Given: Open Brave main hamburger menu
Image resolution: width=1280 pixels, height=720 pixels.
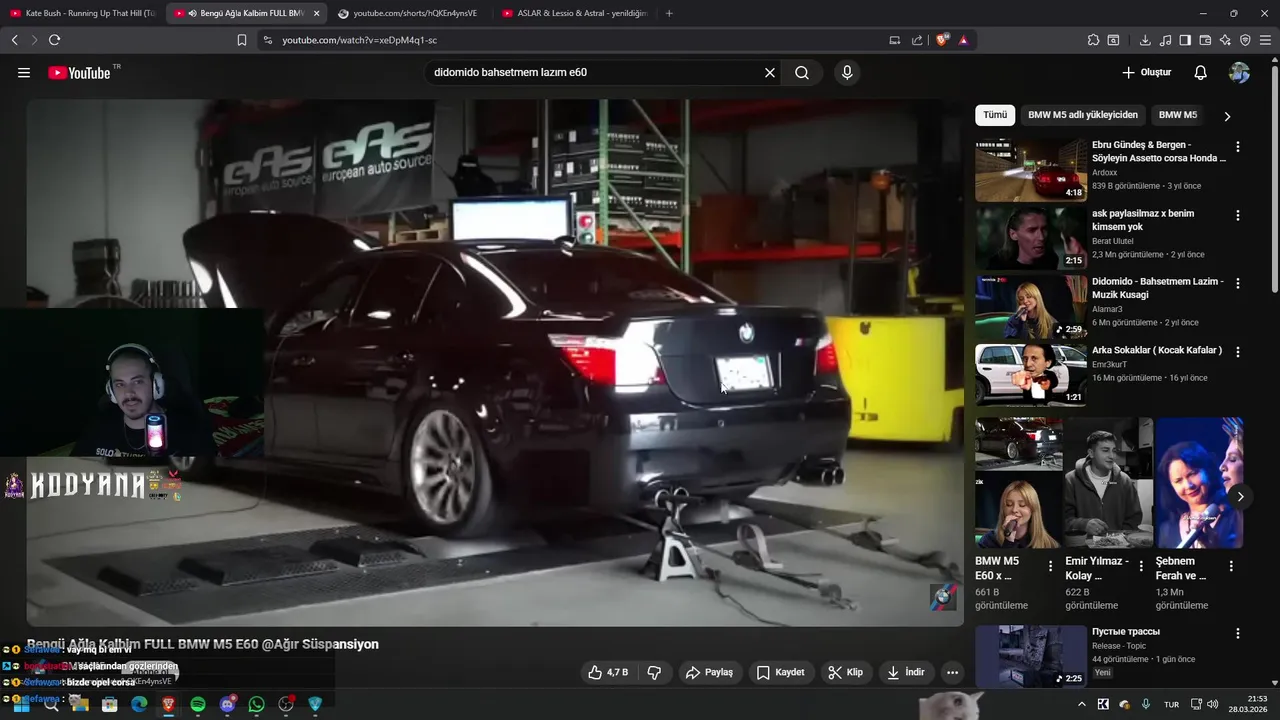Looking at the screenshot, I should pos(1265,40).
